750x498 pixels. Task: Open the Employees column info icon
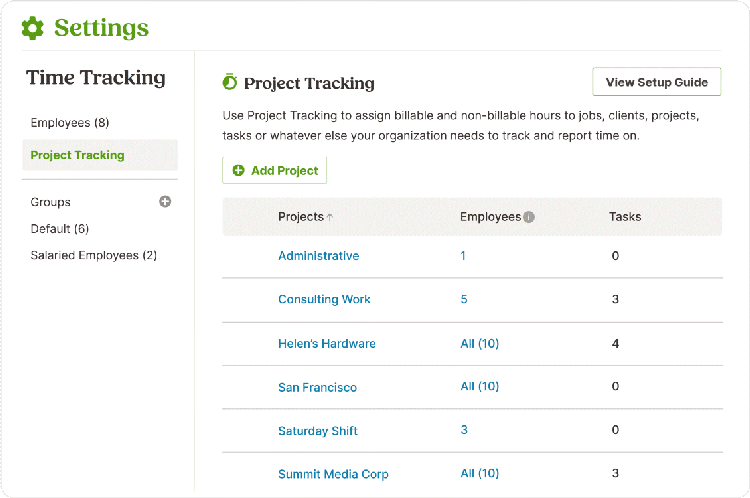tap(529, 217)
